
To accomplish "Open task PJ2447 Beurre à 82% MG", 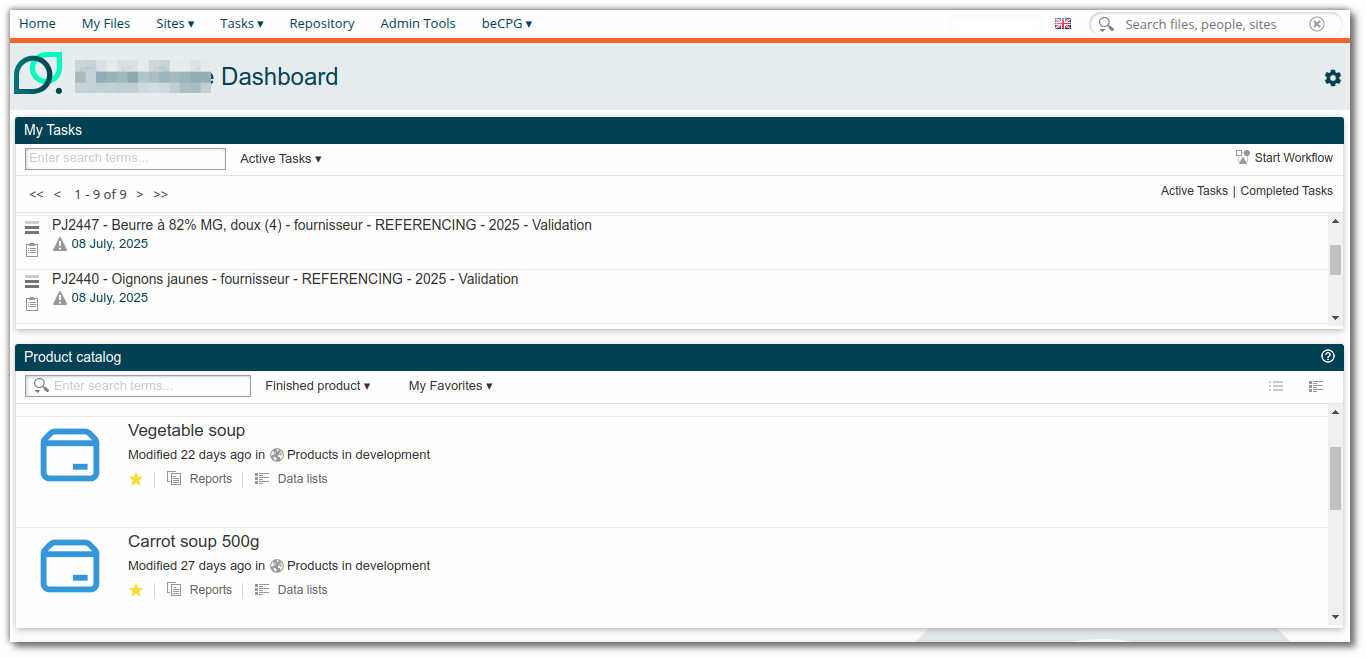I will 322,225.
